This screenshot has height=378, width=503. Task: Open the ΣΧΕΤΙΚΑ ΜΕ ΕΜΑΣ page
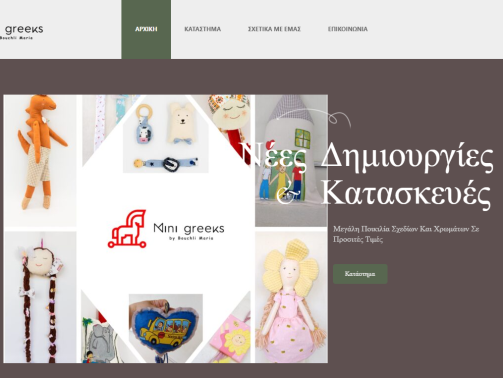click(x=274, y=29)
